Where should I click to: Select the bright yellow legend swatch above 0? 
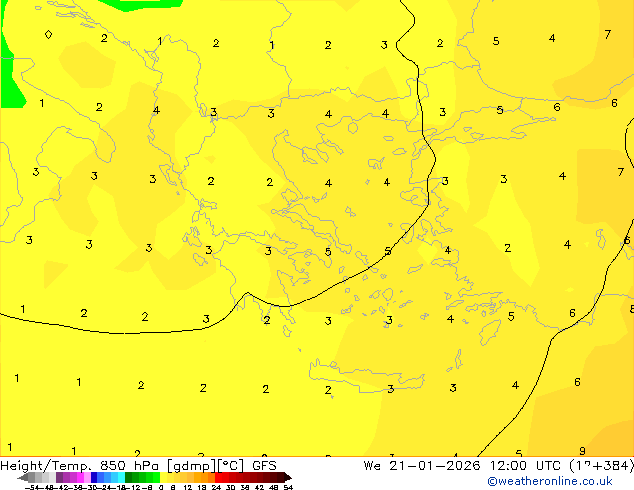tap(163, 477)
